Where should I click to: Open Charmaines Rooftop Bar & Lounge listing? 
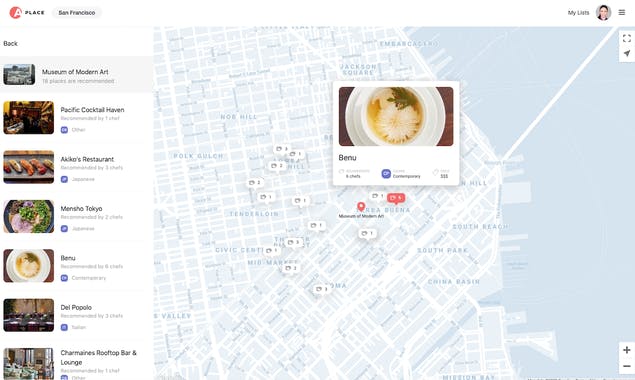coord(74,363)
